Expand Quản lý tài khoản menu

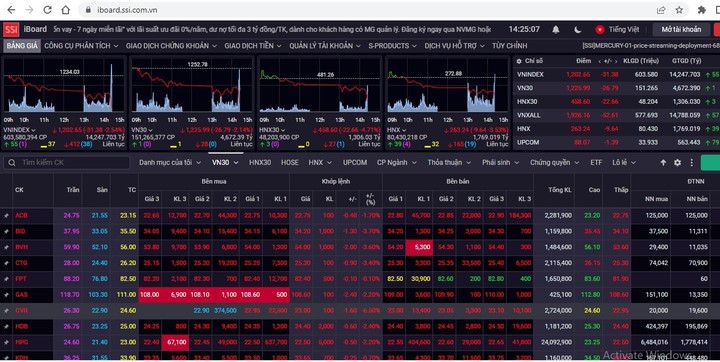click(325, 45)
